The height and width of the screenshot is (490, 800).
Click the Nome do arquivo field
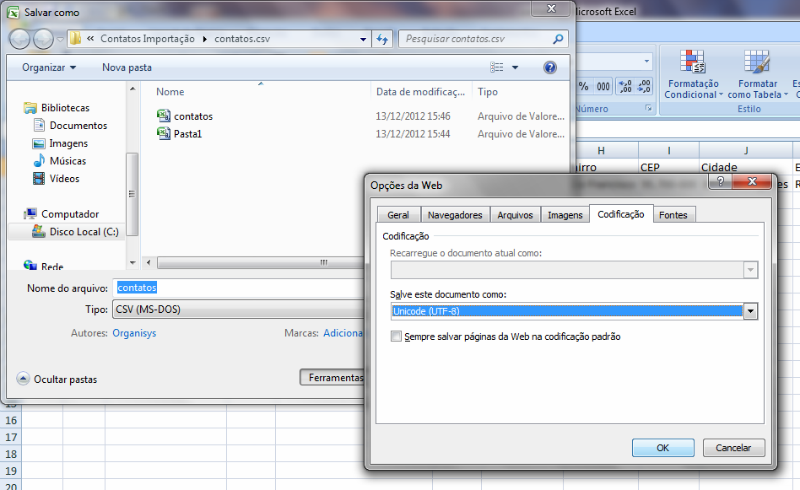239,288
